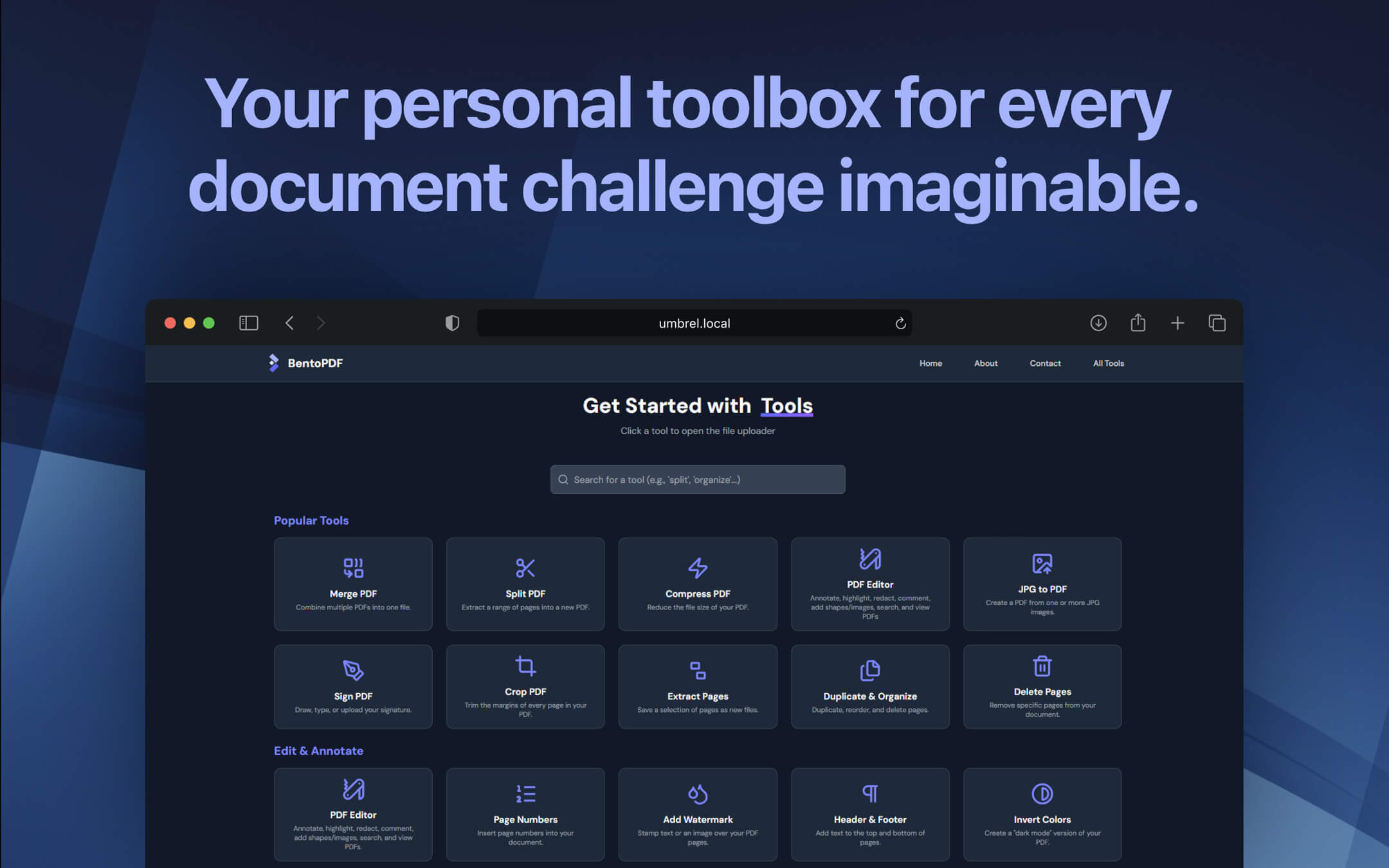Click the underlined Tools link
Image resolution: width=1389 pixels, height=868 pixels.
787,406
